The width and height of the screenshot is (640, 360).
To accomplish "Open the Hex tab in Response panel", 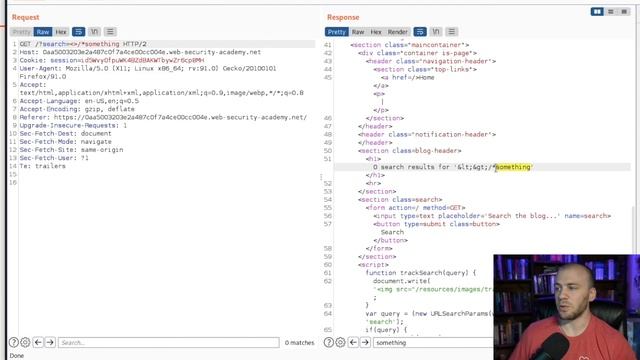I will coord(376,32).
